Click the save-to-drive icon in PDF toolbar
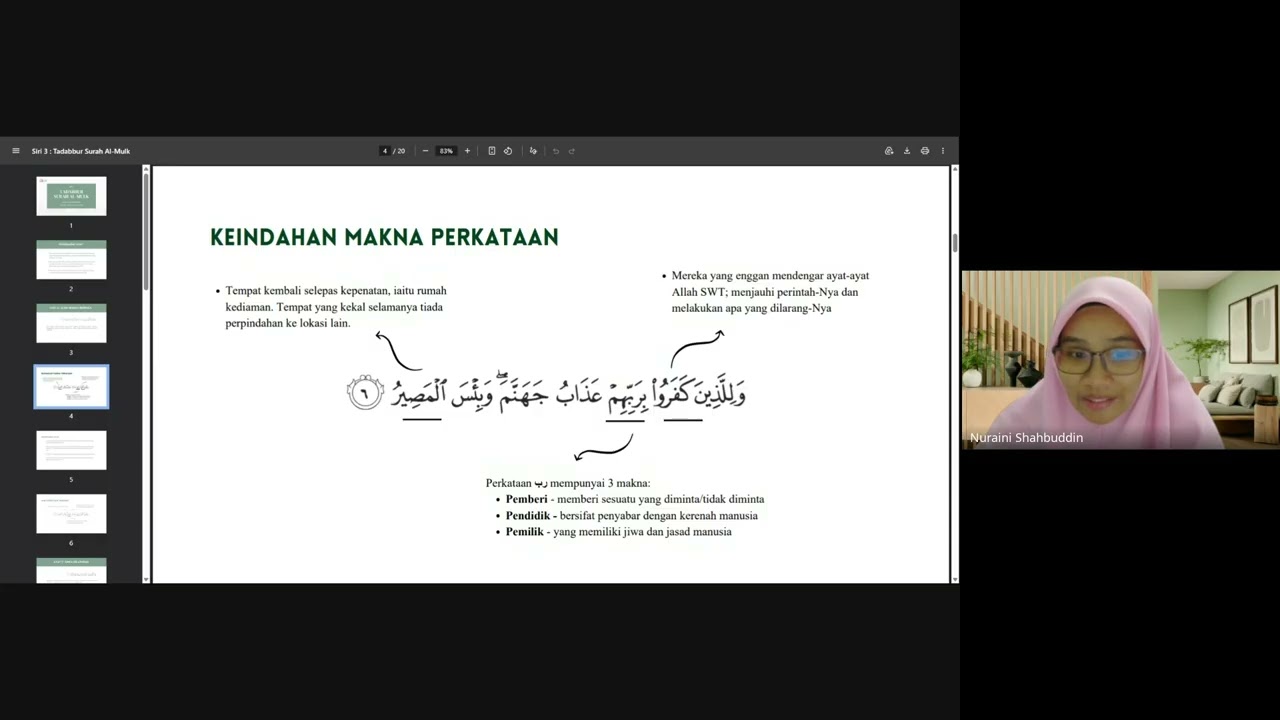 tap(889, 151)
